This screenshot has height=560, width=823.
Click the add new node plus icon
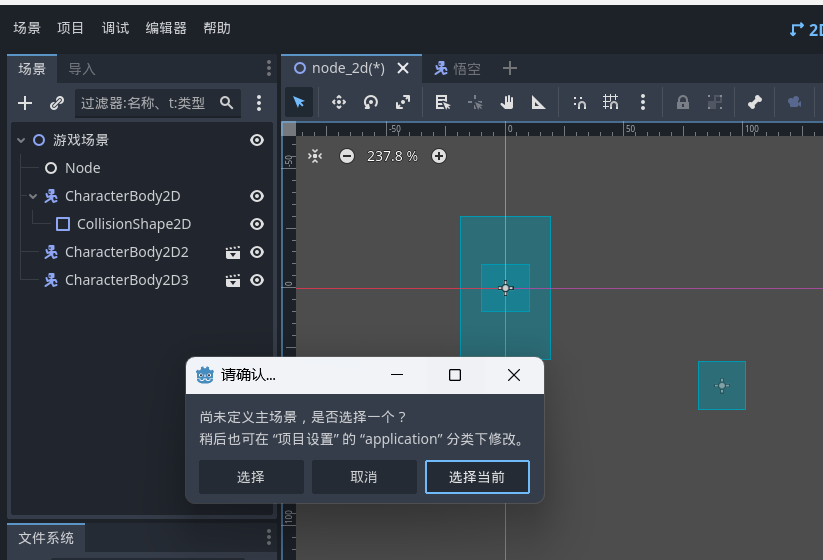26,103
